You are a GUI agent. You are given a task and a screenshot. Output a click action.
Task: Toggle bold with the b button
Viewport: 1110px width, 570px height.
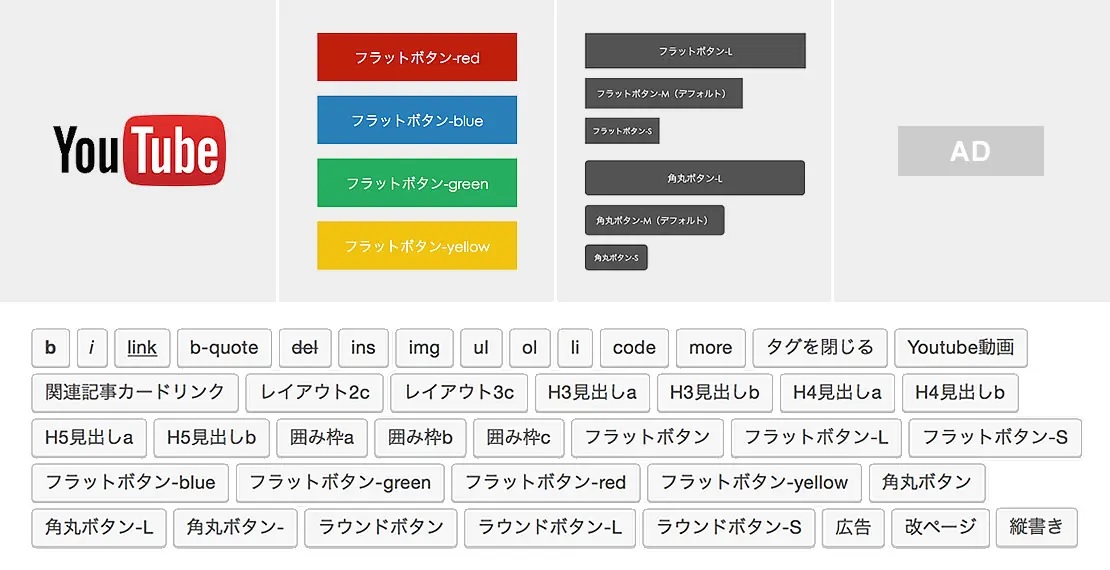click(51, 348)
